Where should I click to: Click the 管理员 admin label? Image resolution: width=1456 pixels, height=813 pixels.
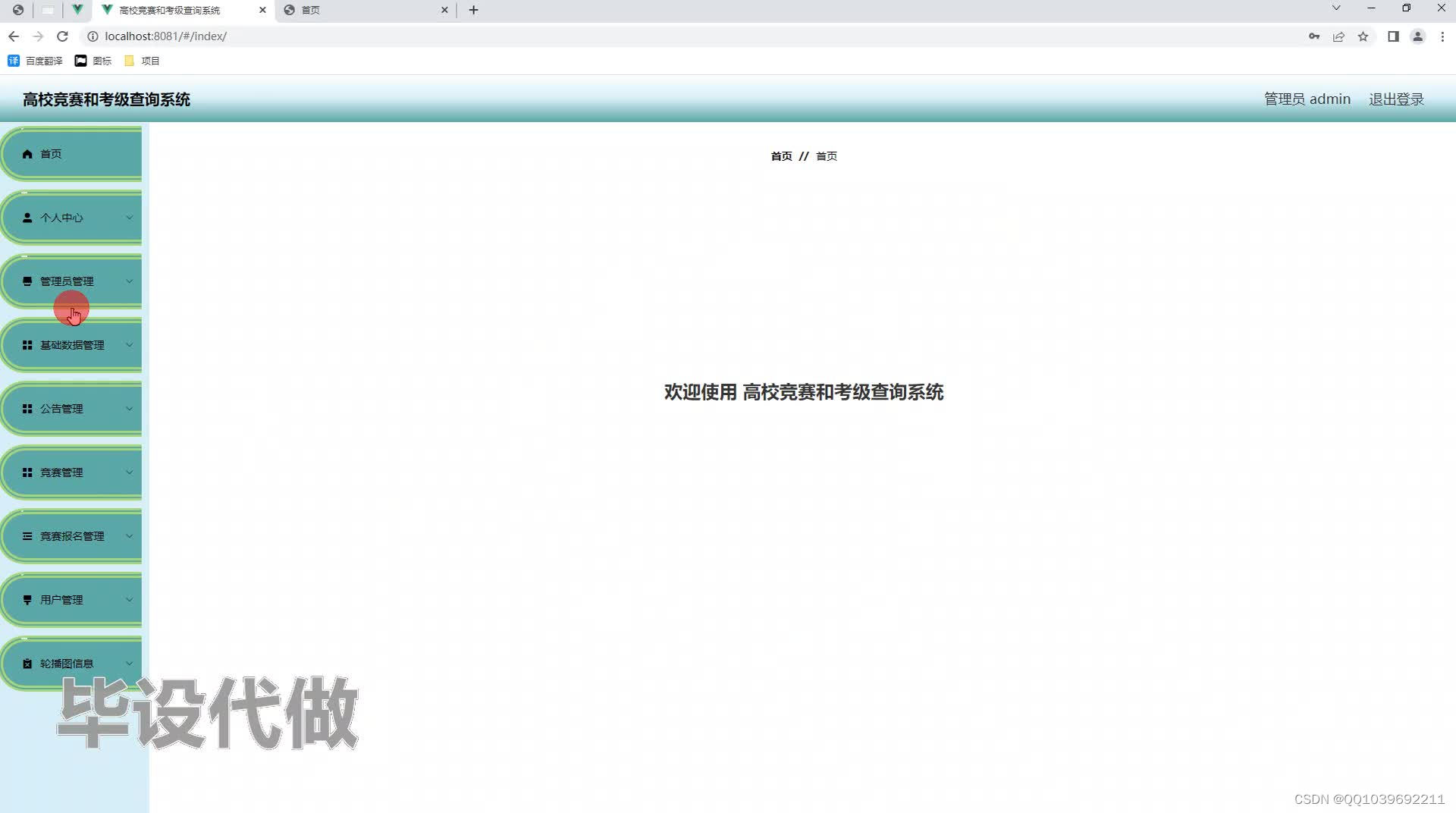point(1307,99)
